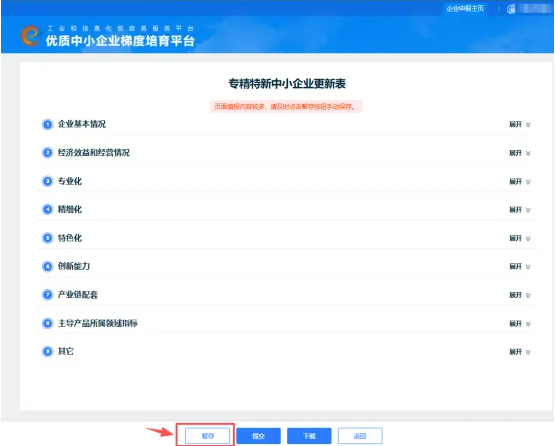The image size is (555, 446).
Task: Click the 返回 back button
Action: coord(360,436)
